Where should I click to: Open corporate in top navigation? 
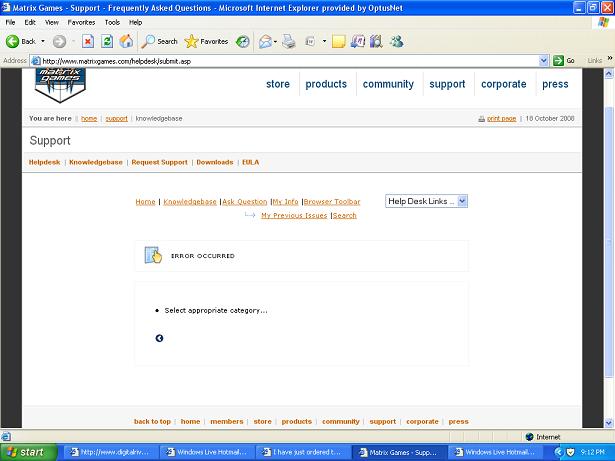[504, 84]
